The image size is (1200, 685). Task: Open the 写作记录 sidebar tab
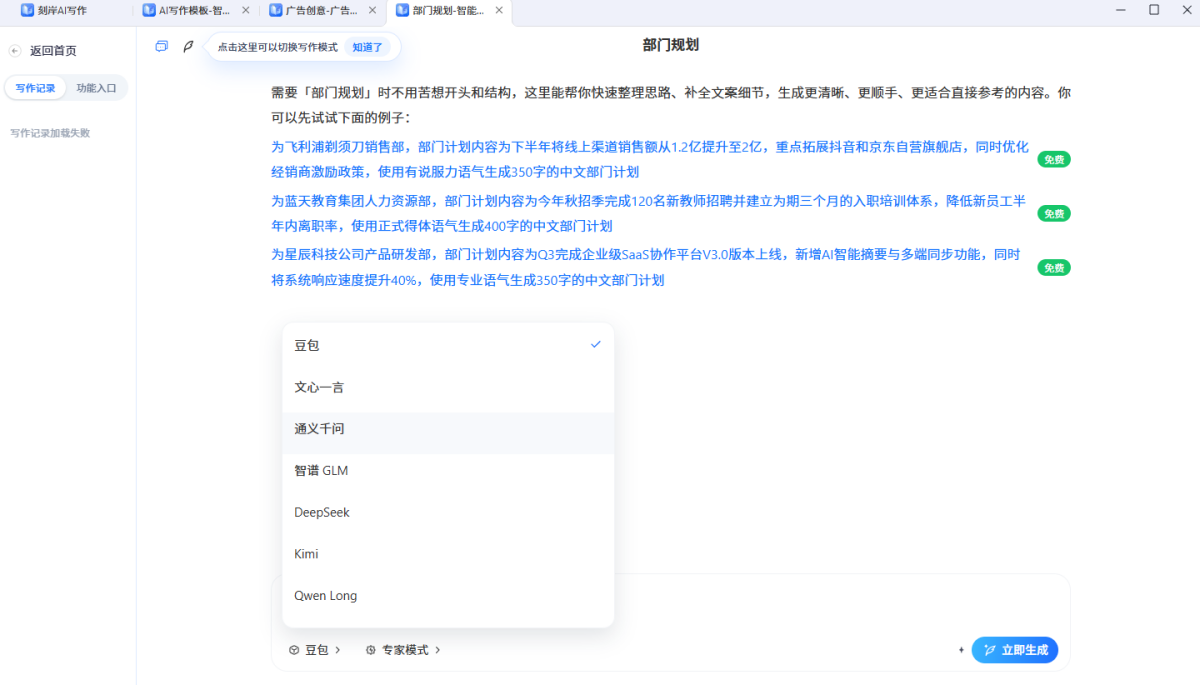click(36, 88)
